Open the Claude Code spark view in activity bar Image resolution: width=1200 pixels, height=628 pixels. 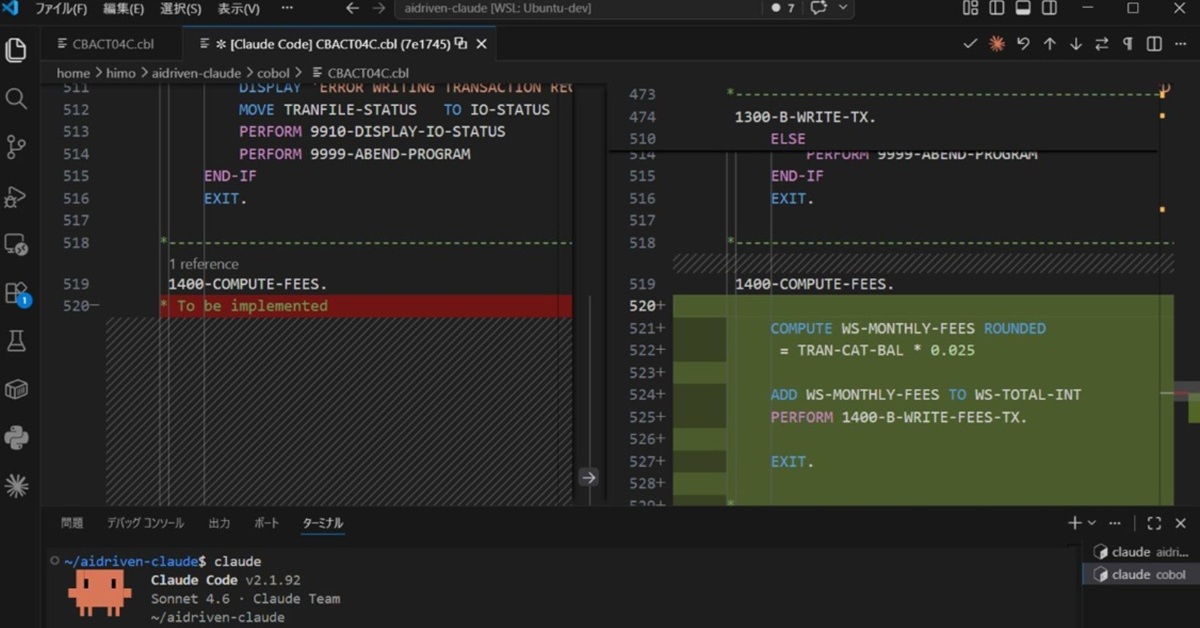(x=16, y=487)
